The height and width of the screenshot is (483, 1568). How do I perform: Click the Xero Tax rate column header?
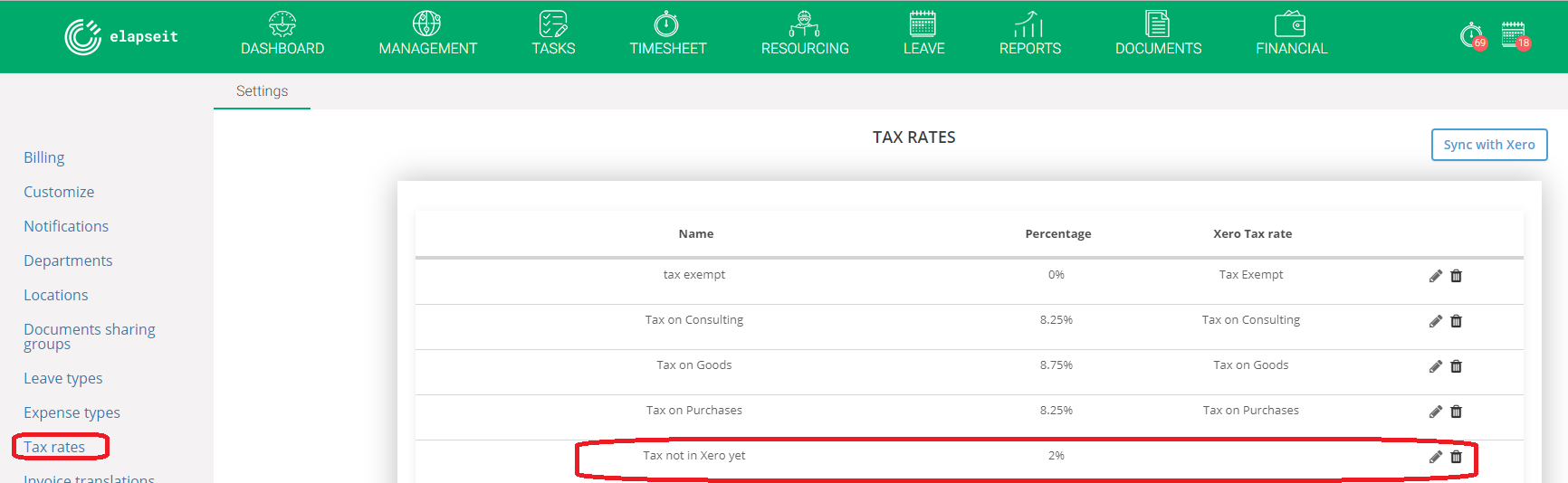tap(1252, 233)
